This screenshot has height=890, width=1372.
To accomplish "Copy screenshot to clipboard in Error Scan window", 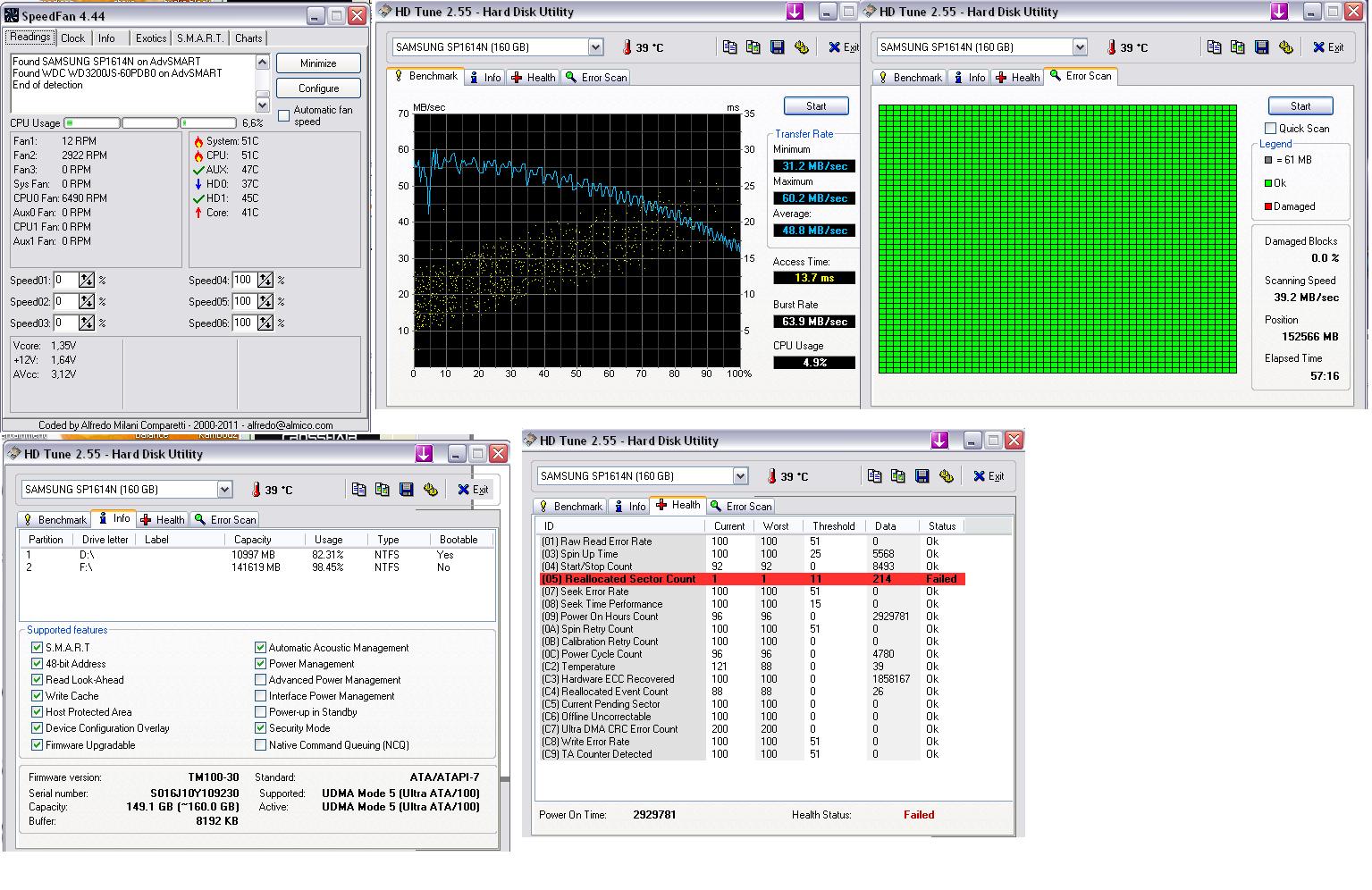I will tap(1238, 47).
